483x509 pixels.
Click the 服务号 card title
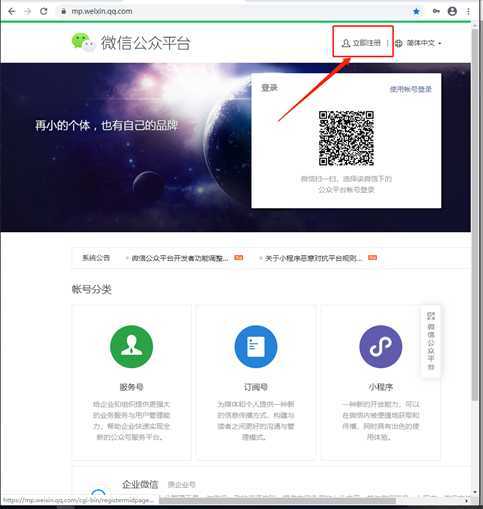point(131,387)
